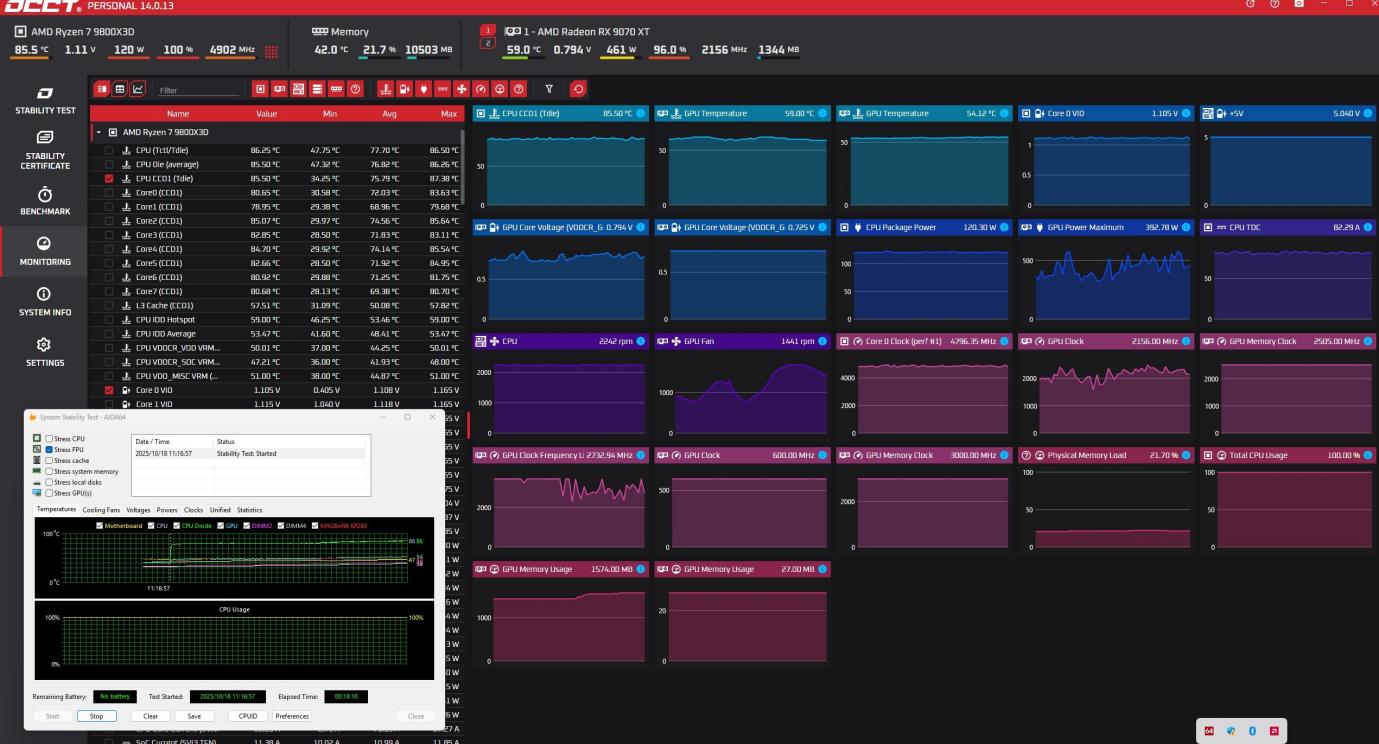Open the Settings gear in sidebar
The width and height of the screenshot is (1379, 744).
pos(45,351)
